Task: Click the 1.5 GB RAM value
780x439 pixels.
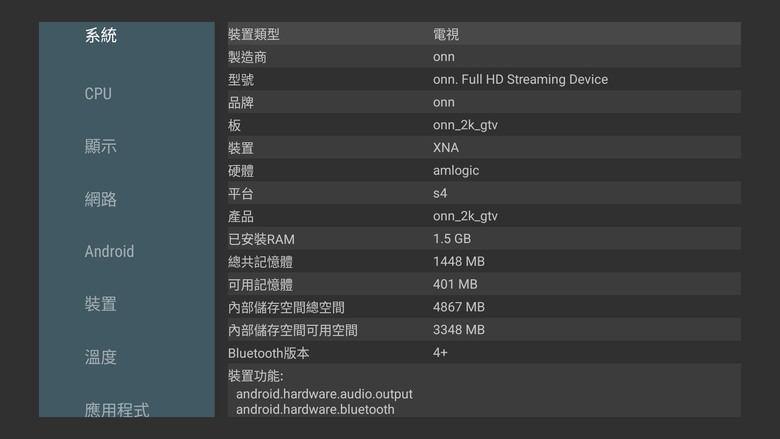Action: (x=452, y=239)
